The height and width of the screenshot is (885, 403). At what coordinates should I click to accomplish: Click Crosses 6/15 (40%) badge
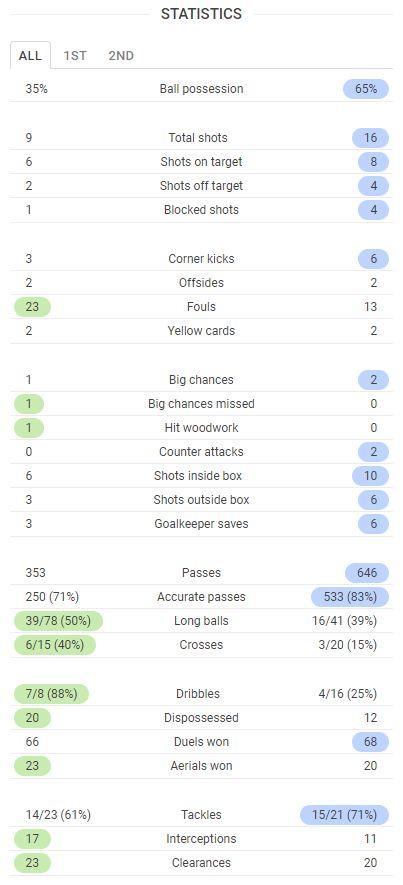pyautogui.click(x=55, y=645)
